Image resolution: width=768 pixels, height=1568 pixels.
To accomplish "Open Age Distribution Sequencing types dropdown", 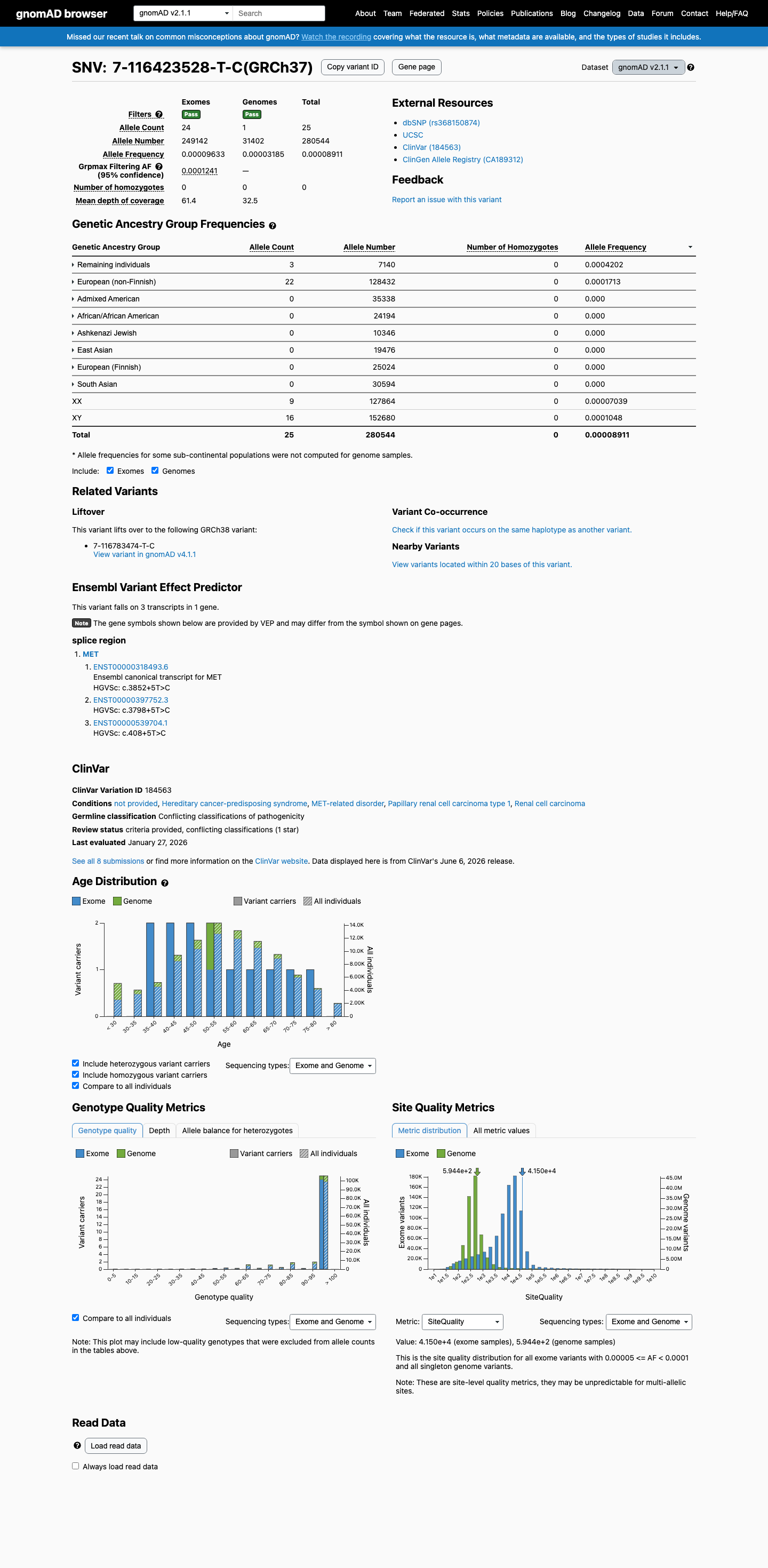I will (x=332, y=1065).
